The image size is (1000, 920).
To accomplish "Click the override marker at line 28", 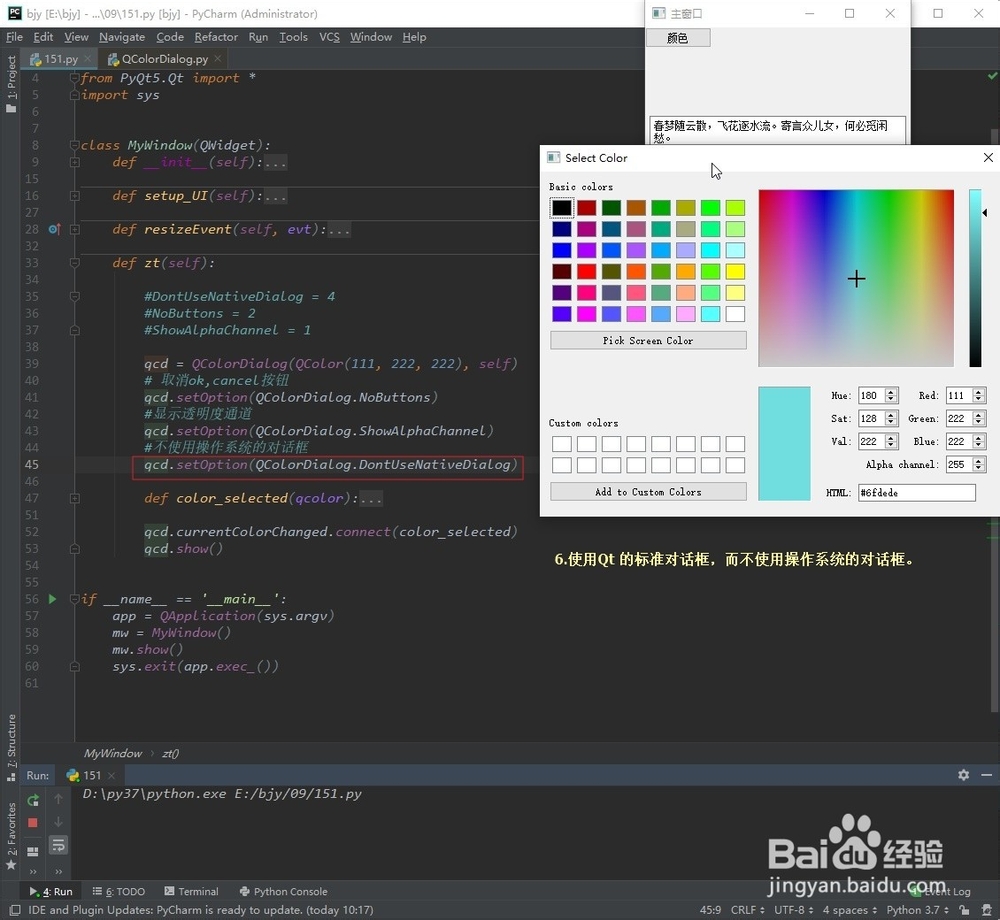I will click(x=54, y=229).
